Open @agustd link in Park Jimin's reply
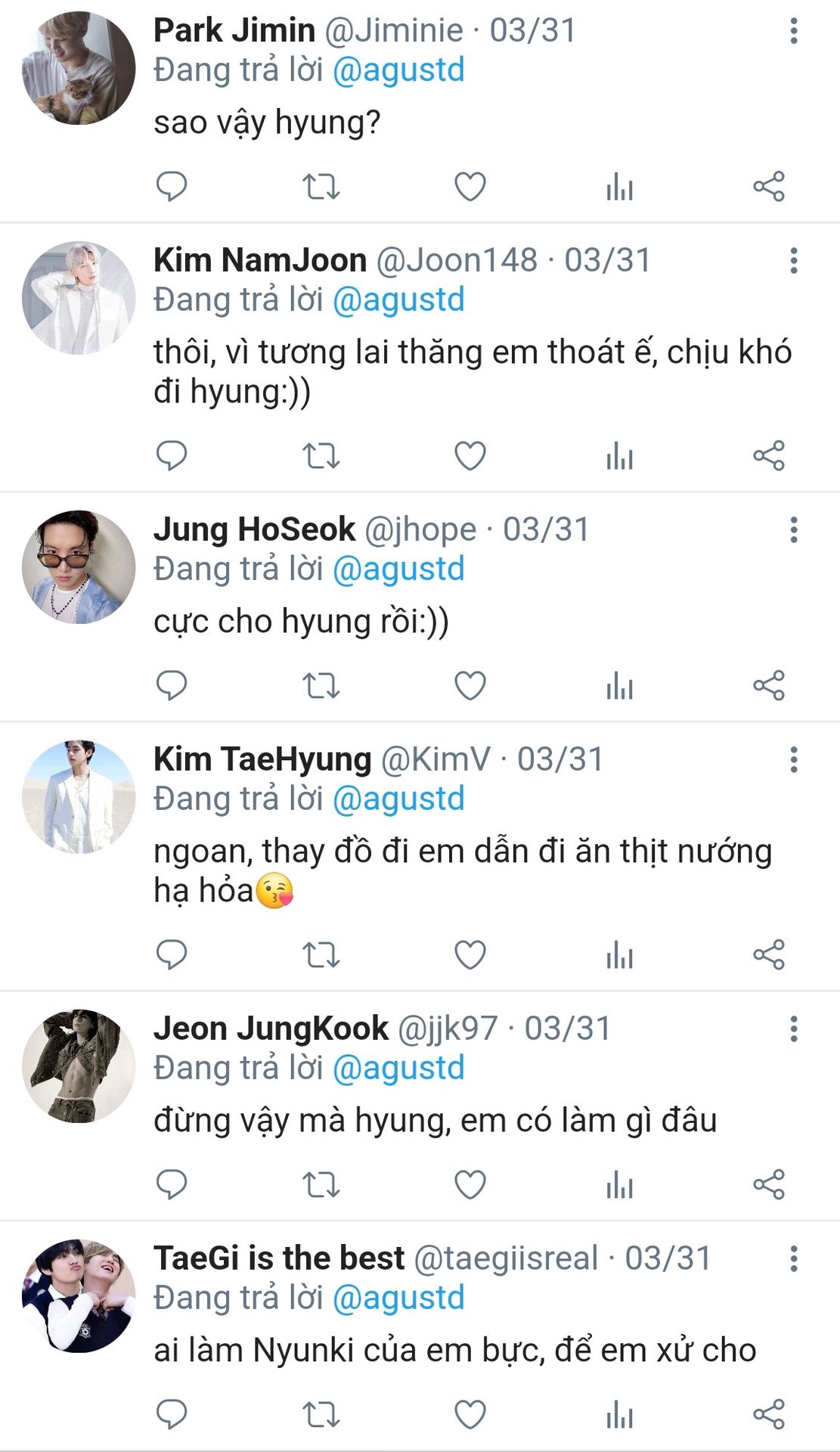 [398, 70]
